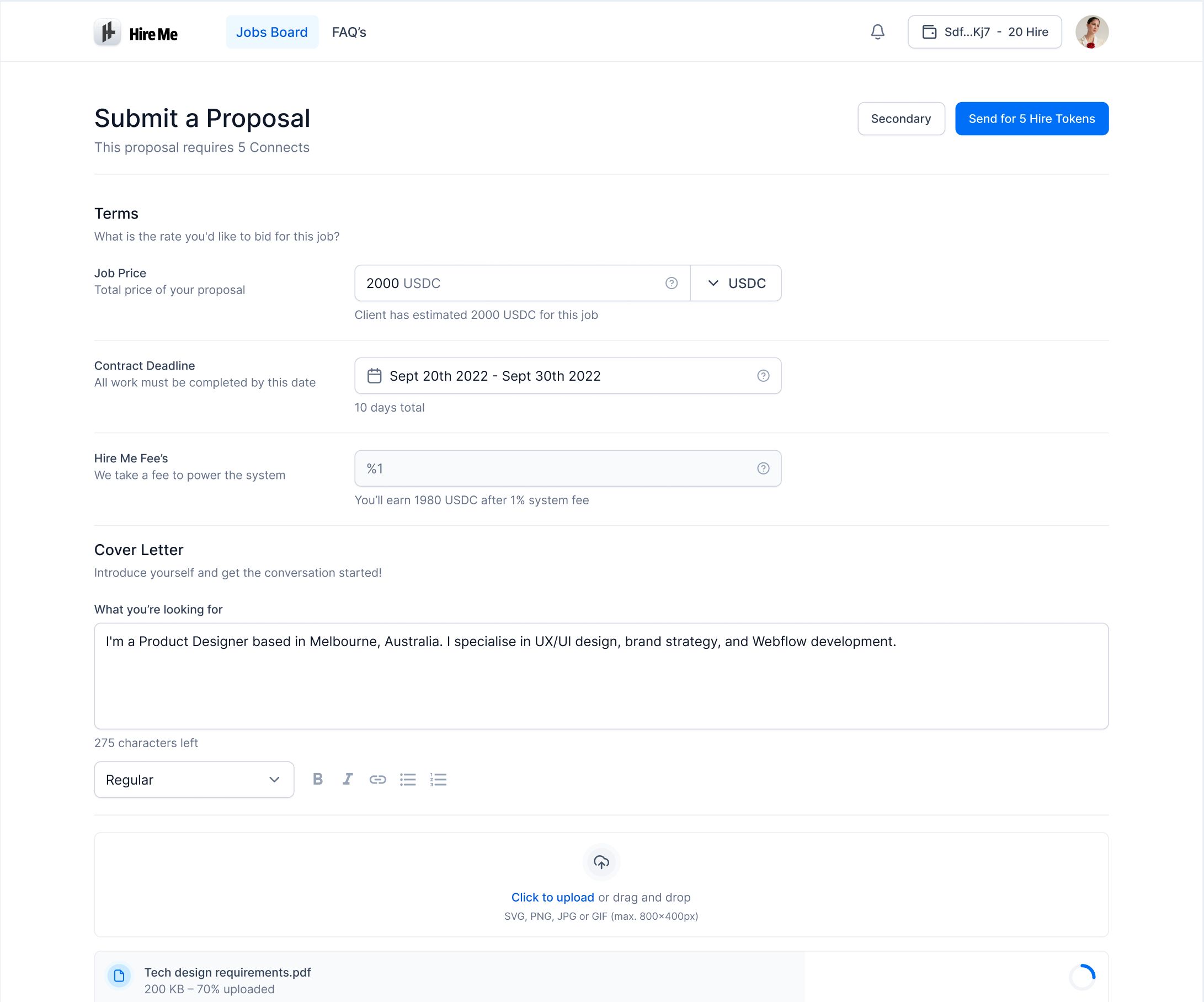Click the cover letter text input field
Viewport: 1204px width, 1002px height.
pos(601,676)
